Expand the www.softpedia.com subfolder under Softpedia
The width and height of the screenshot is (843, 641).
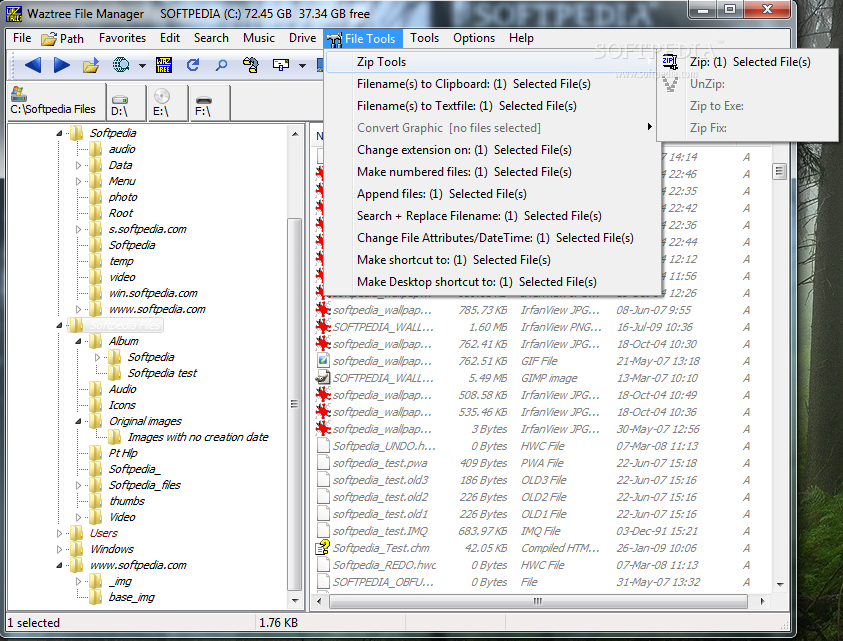point(78,309)
